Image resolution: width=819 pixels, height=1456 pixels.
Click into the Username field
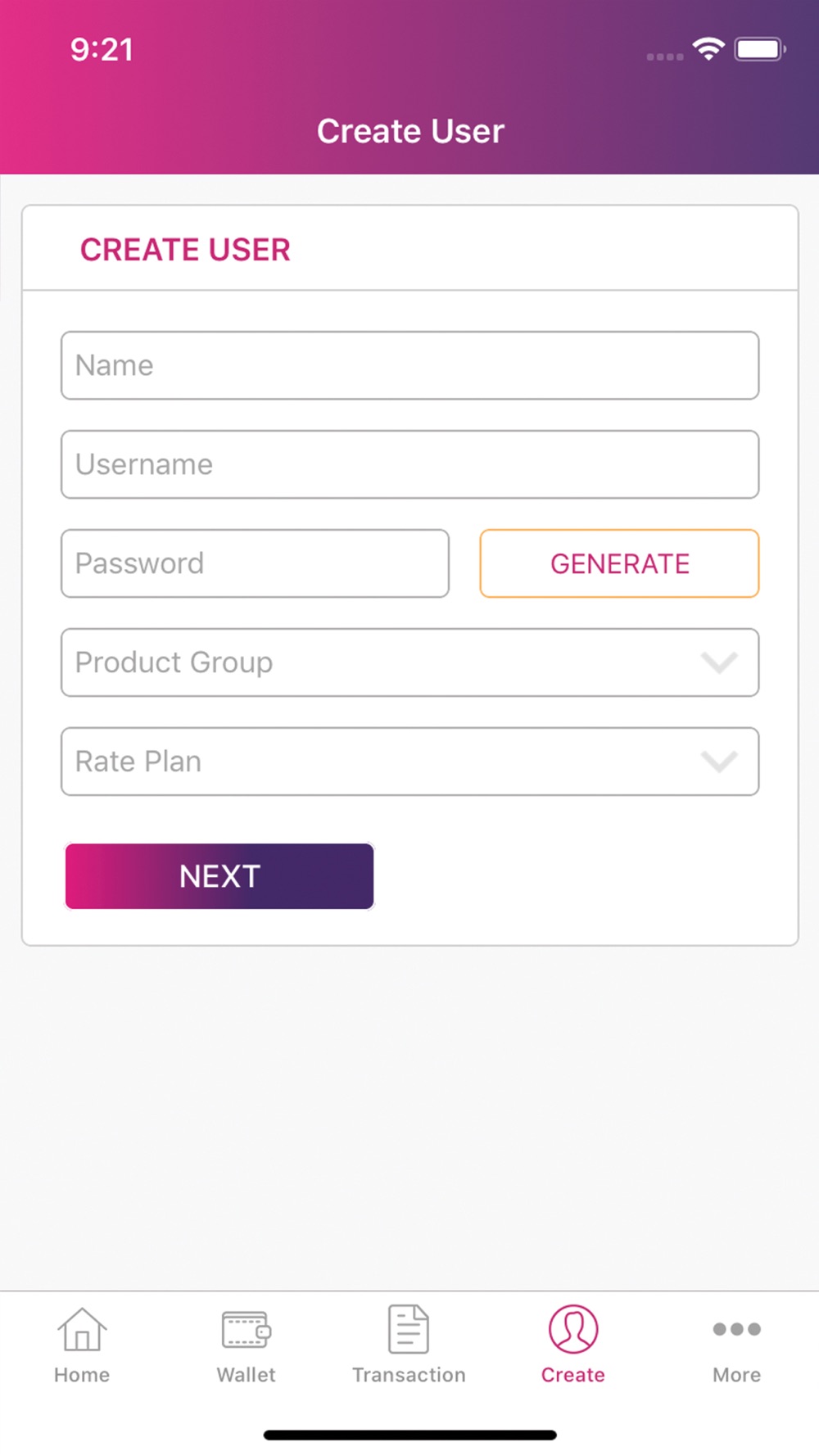click(409, 464)
